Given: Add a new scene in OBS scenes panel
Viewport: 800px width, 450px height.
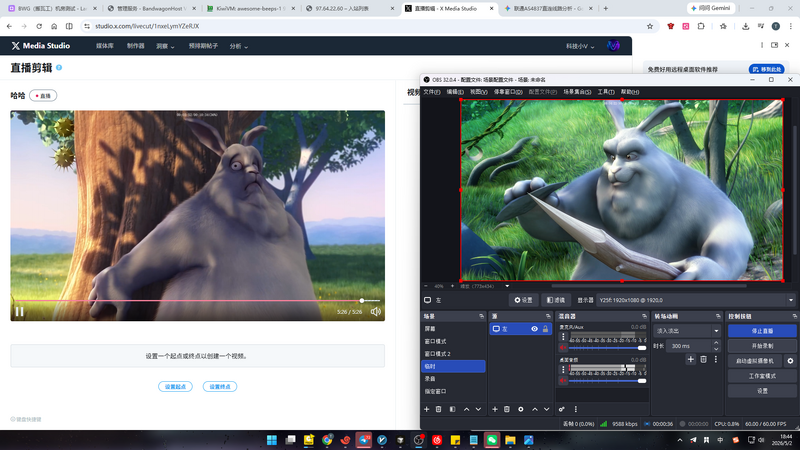Looking at the screenshot, I should click(427, 409).
